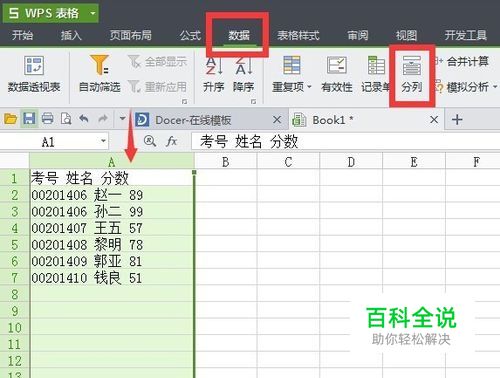Open 有效性 data validation

pyautogui.click(x=337, y=74)
